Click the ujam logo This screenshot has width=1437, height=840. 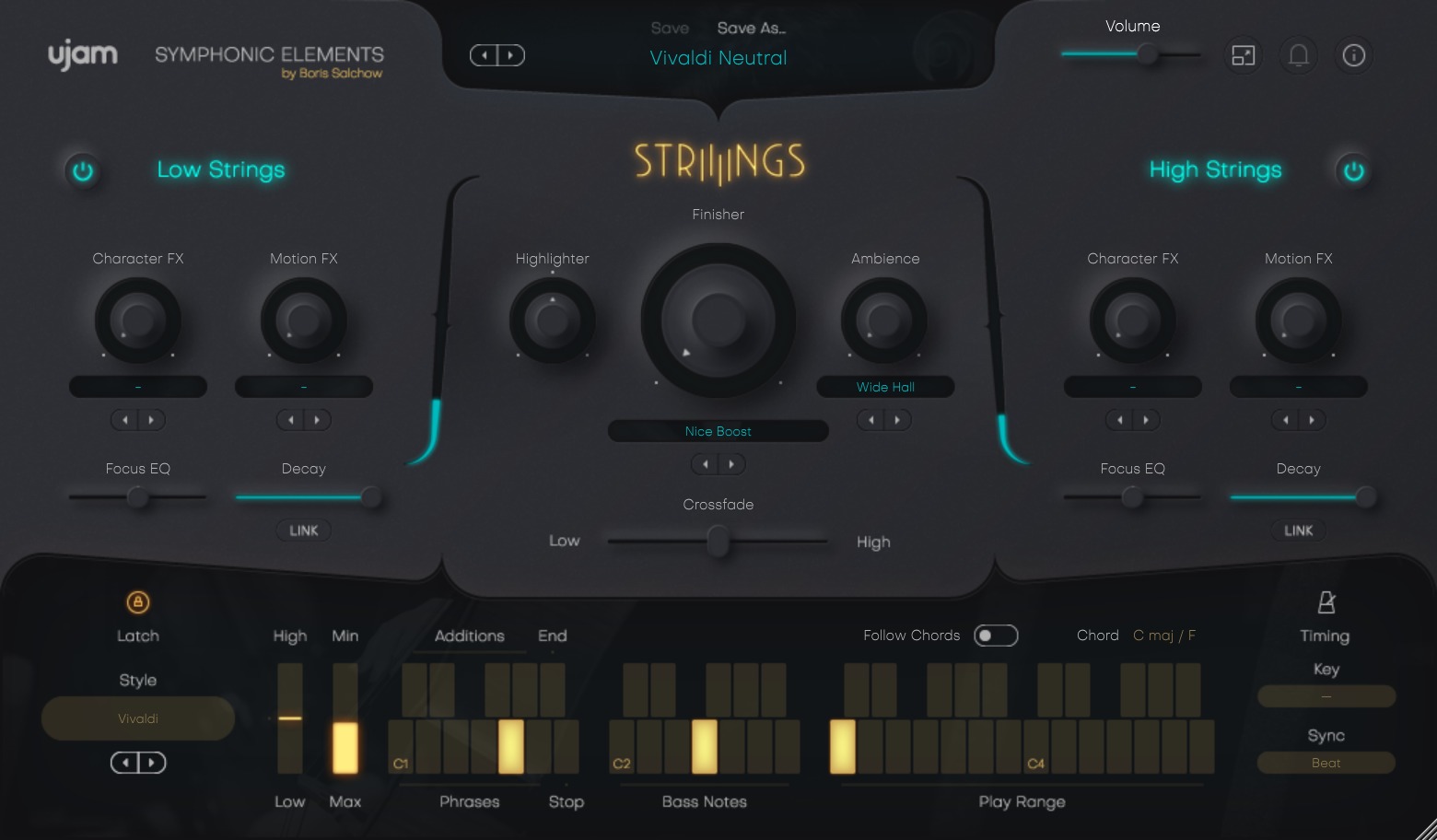[83, 55]
